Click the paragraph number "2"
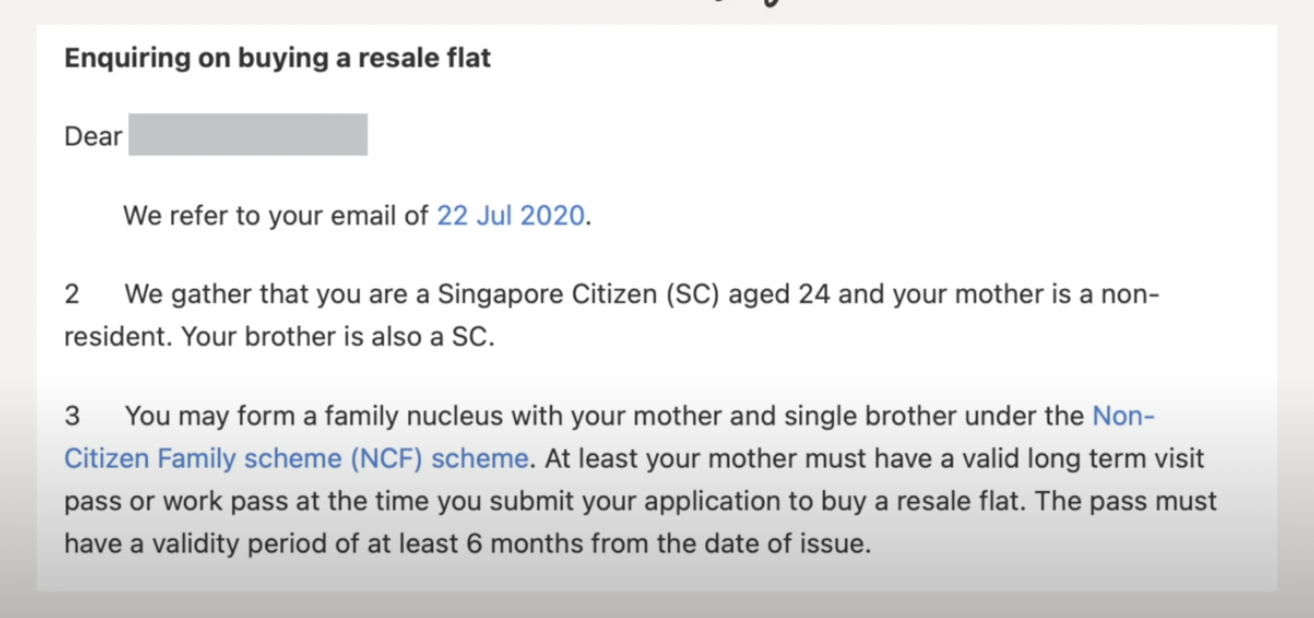This screenshot has height=618, width=1314. pos(72,296)
